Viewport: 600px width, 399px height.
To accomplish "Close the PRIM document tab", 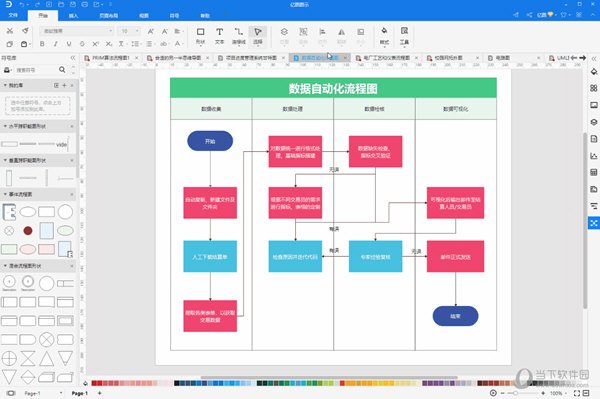I will click(x=136, y=58).
